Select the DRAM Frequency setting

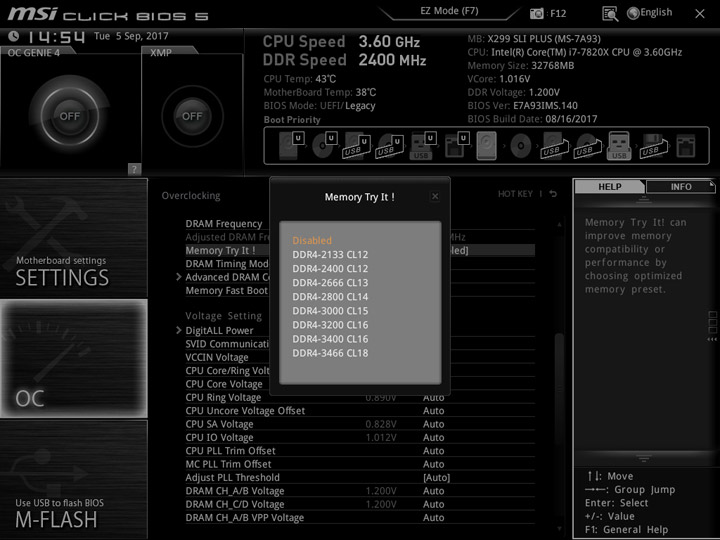point(224,224)
